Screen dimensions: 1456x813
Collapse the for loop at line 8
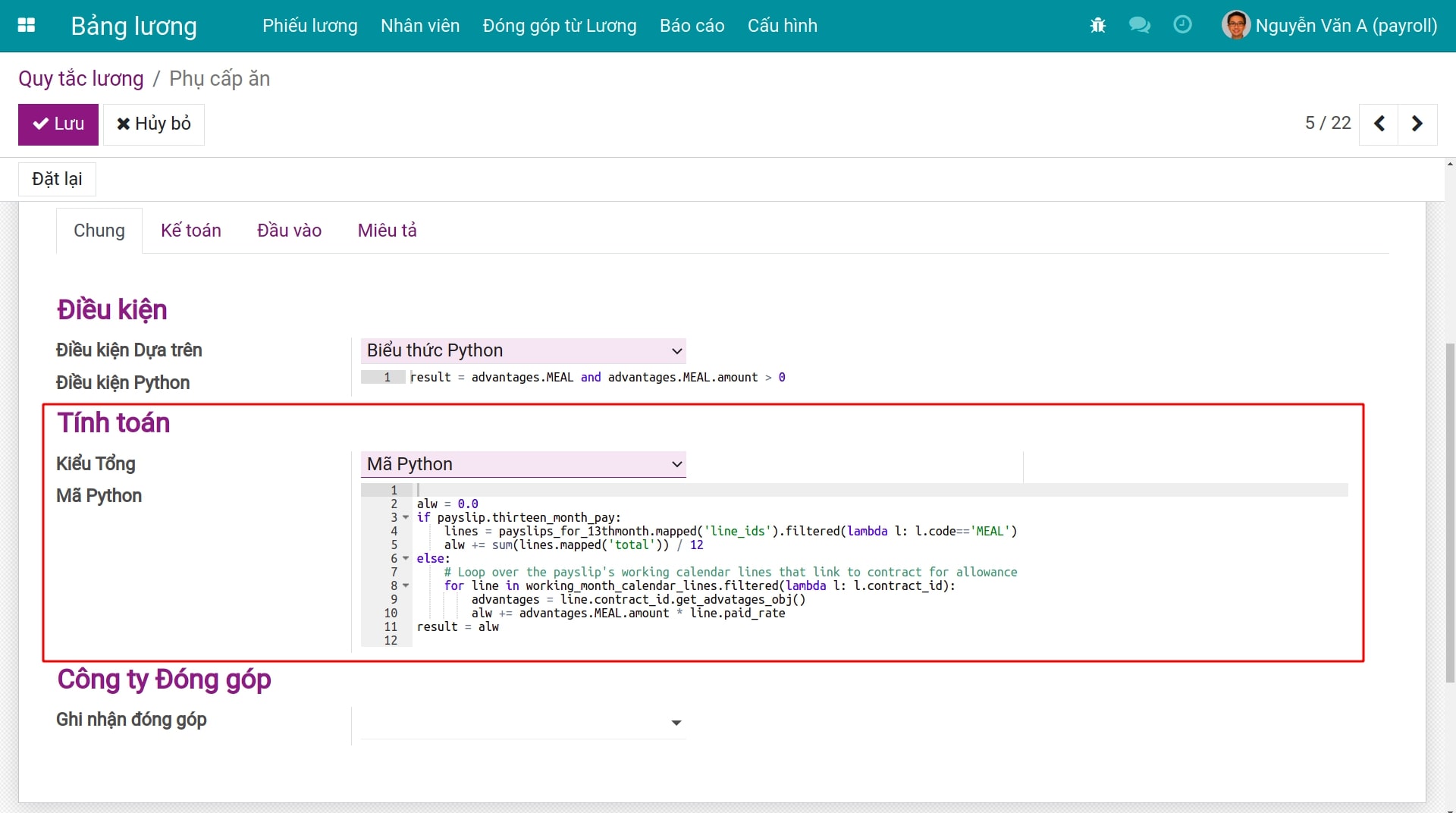pos(406,585)
